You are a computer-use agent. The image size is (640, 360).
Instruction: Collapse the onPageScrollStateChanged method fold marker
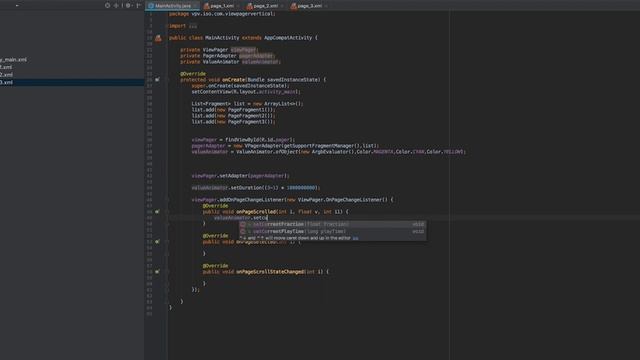pyautogui.click(x=167, y=272)
